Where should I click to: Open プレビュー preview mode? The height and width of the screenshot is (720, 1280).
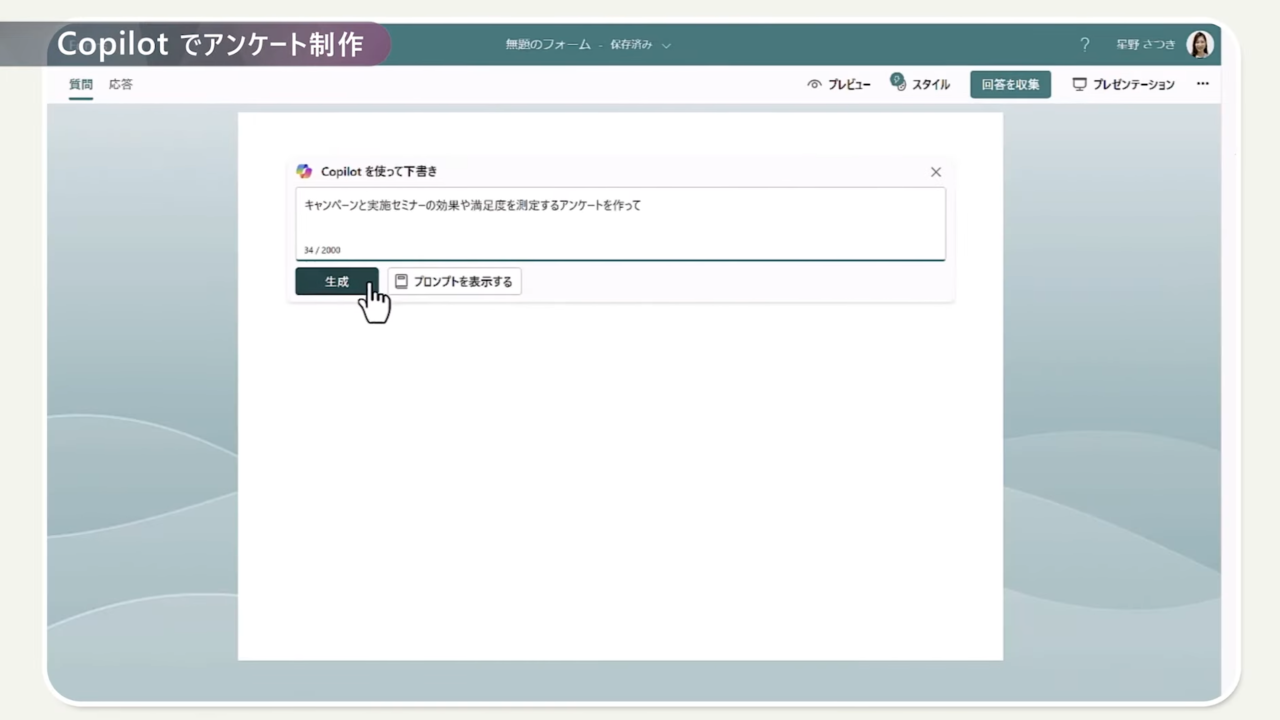point(839,85)
